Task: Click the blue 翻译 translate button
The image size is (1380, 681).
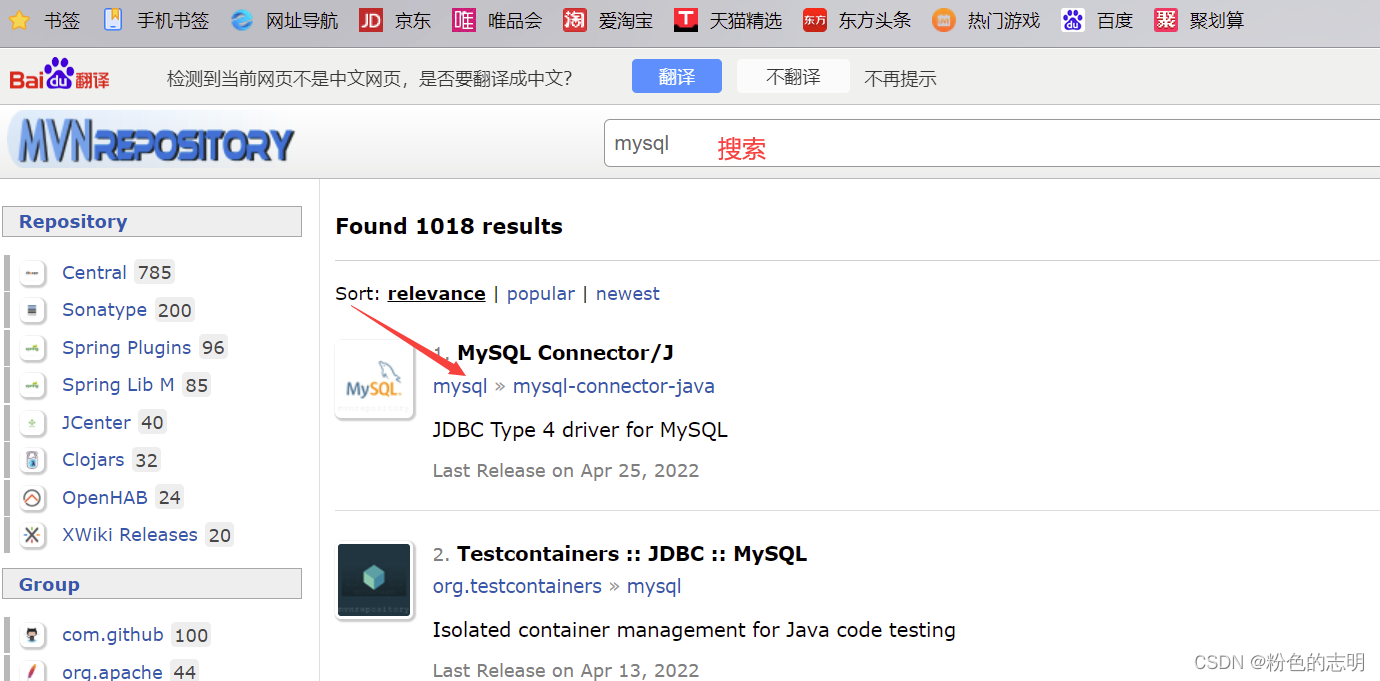Action: coord(677,76)
